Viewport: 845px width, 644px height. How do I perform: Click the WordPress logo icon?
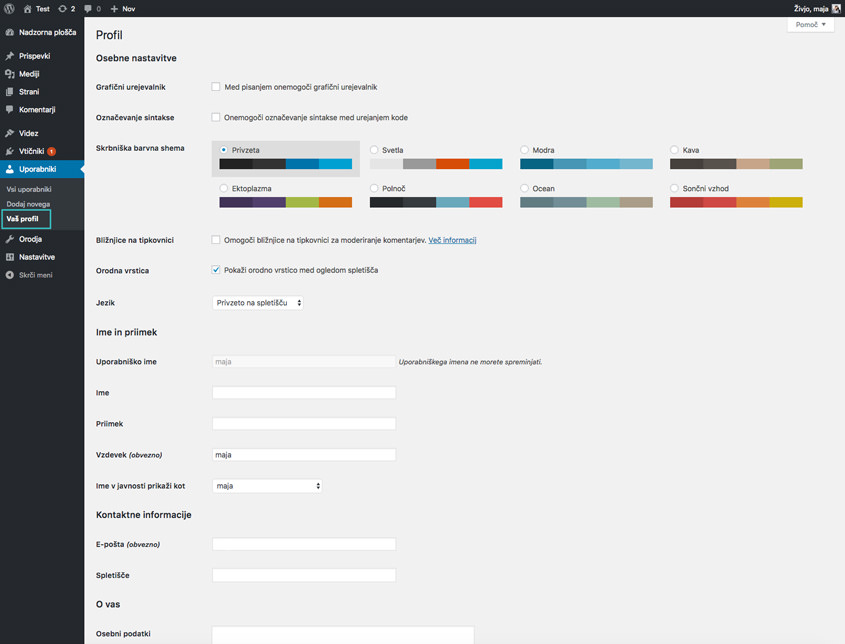pyautogui.click(x=9, y=9)
